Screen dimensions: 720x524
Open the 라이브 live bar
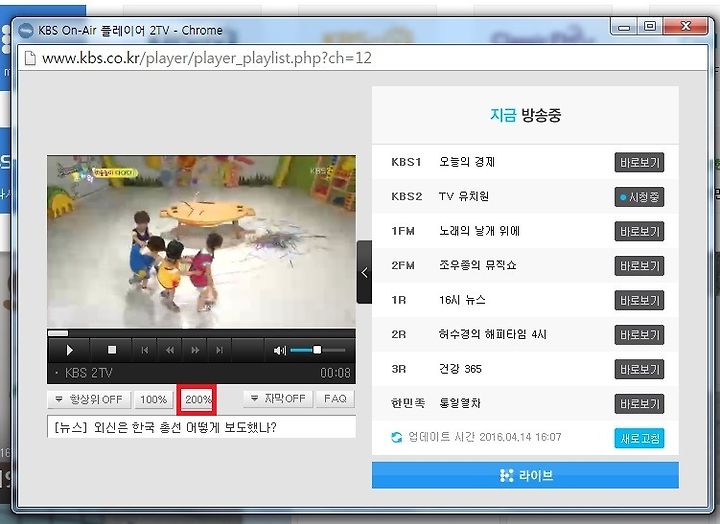(x=525, y=475)
